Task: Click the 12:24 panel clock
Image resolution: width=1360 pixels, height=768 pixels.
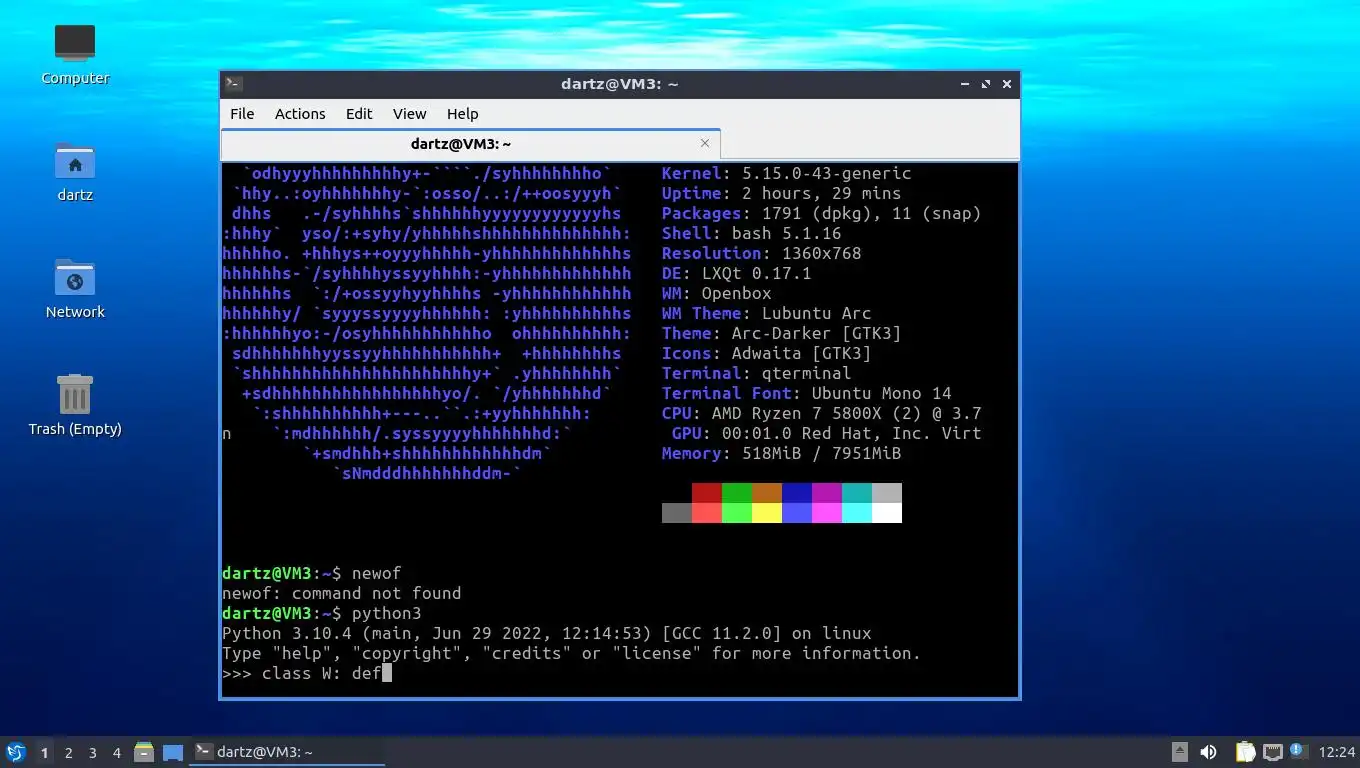Action: click(1337, 752)
